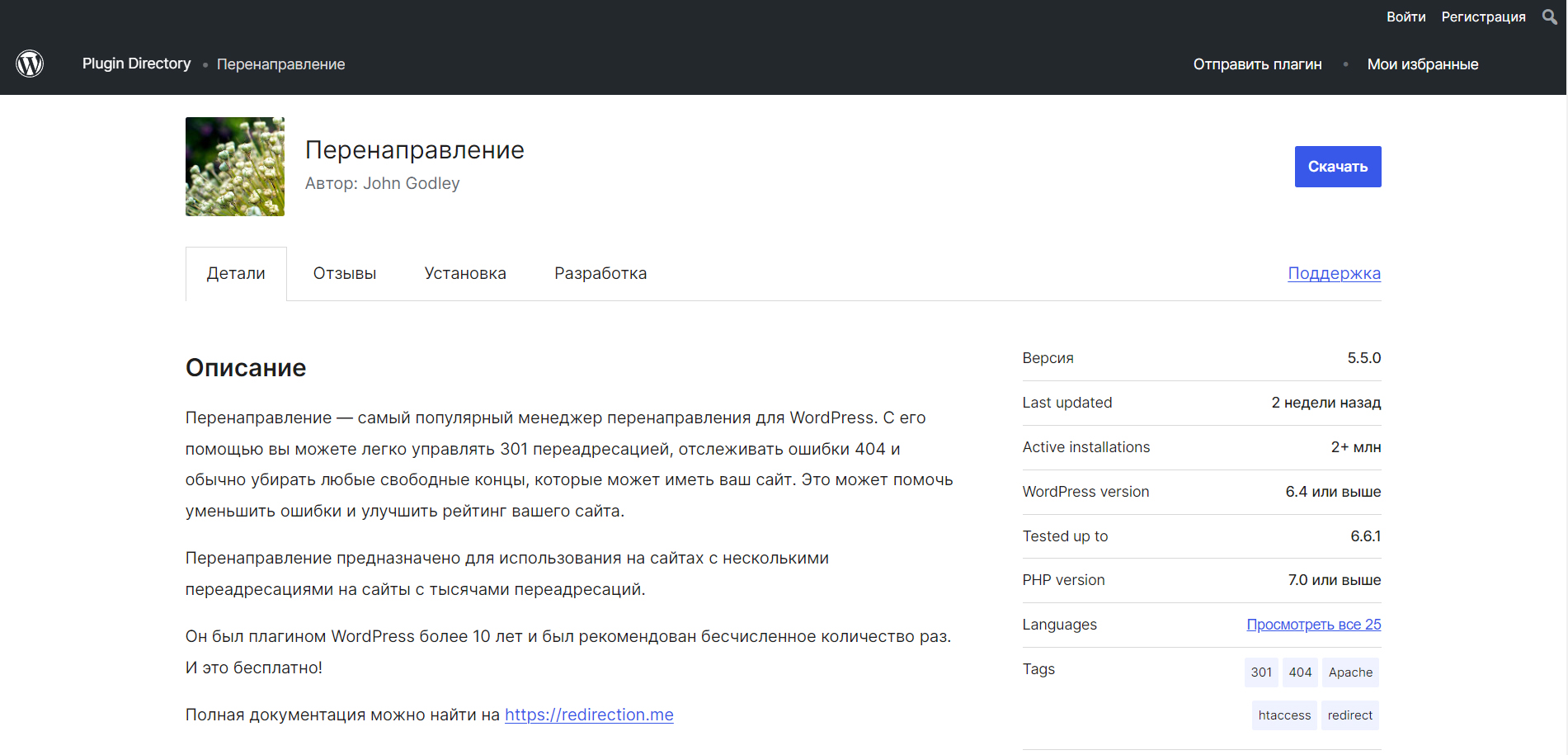Screen dimensions: 1568x755
Task: Click the Скачать download button
Action: pyautogui.click(x=1337, y=167)
